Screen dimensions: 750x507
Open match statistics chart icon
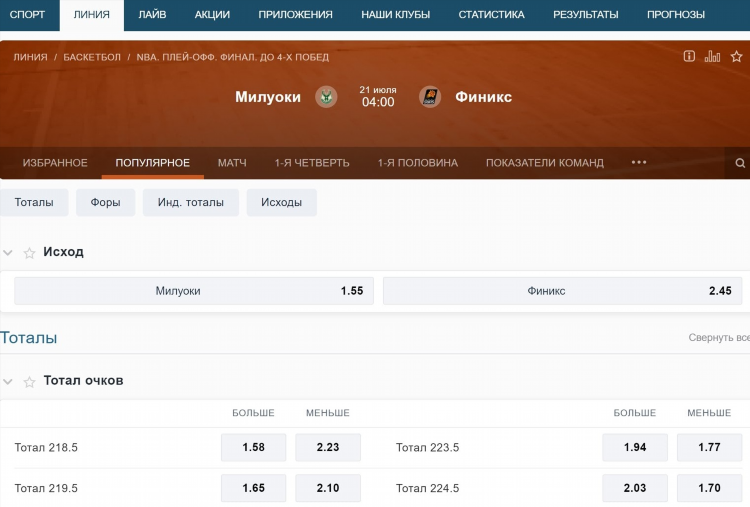coord(712,56)
